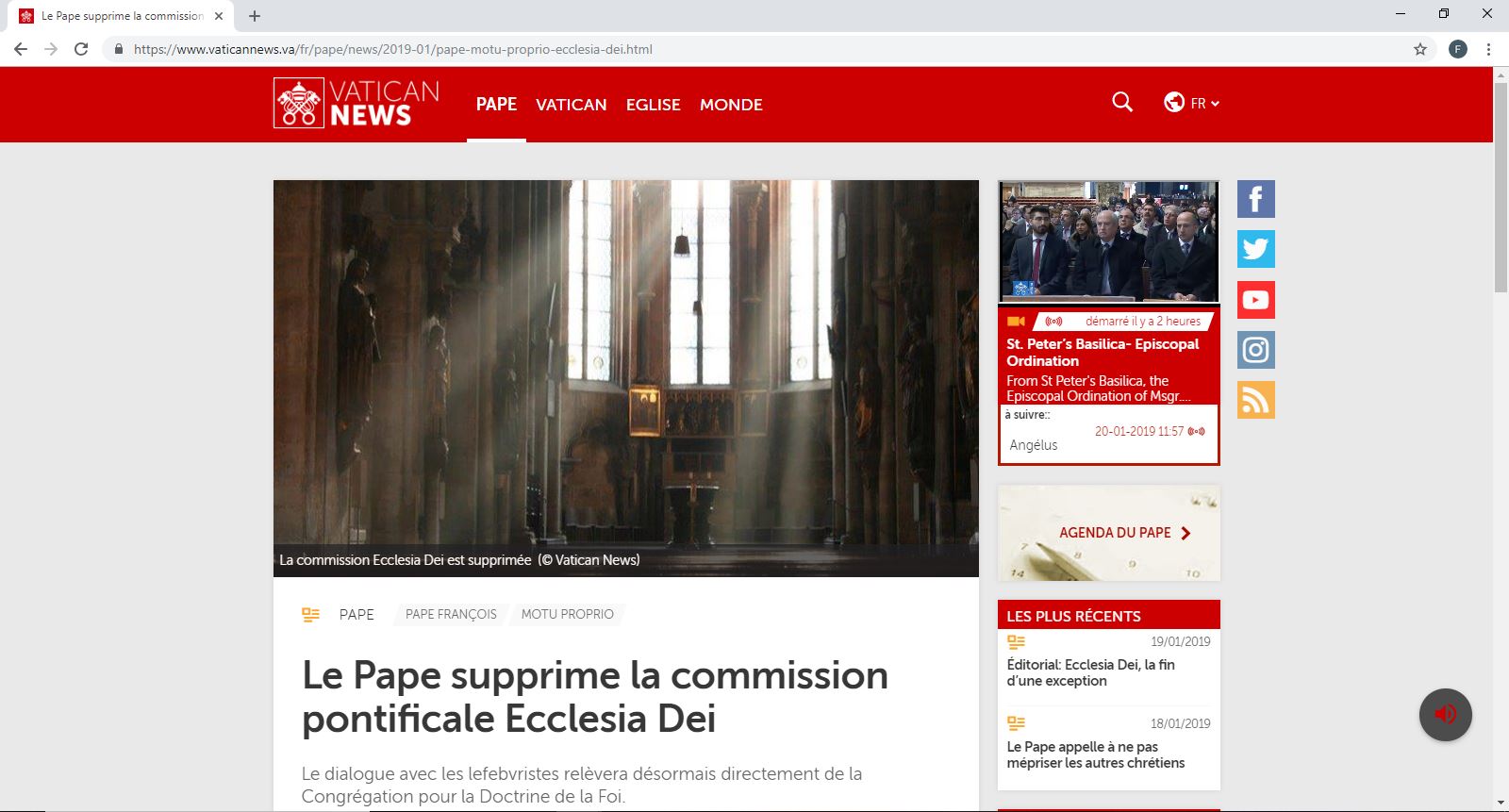Go to the EGLISE menu section
This screenshot has height=812, width=1509.
(x=653, y=105)
